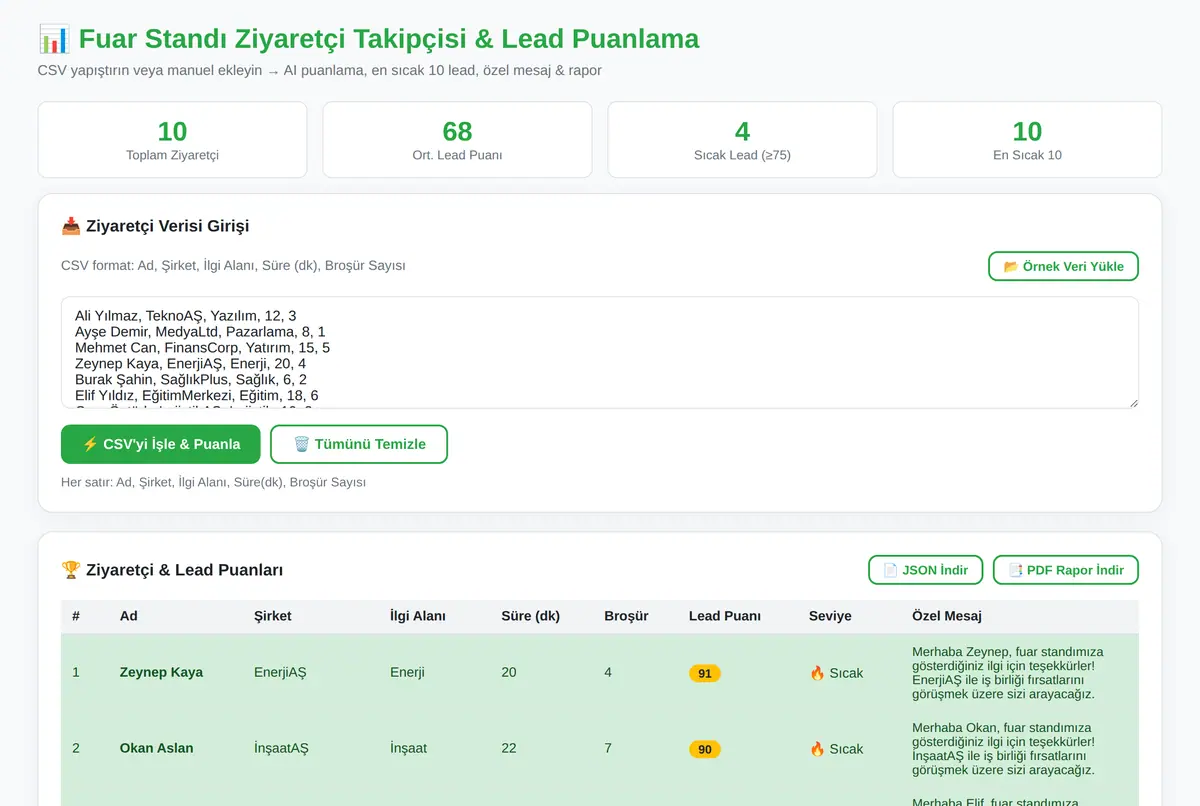This screenshot has height=806, width=1200.
Task: Click the page subtitle about CSV yapıştırın
Action: click(319, 71)
